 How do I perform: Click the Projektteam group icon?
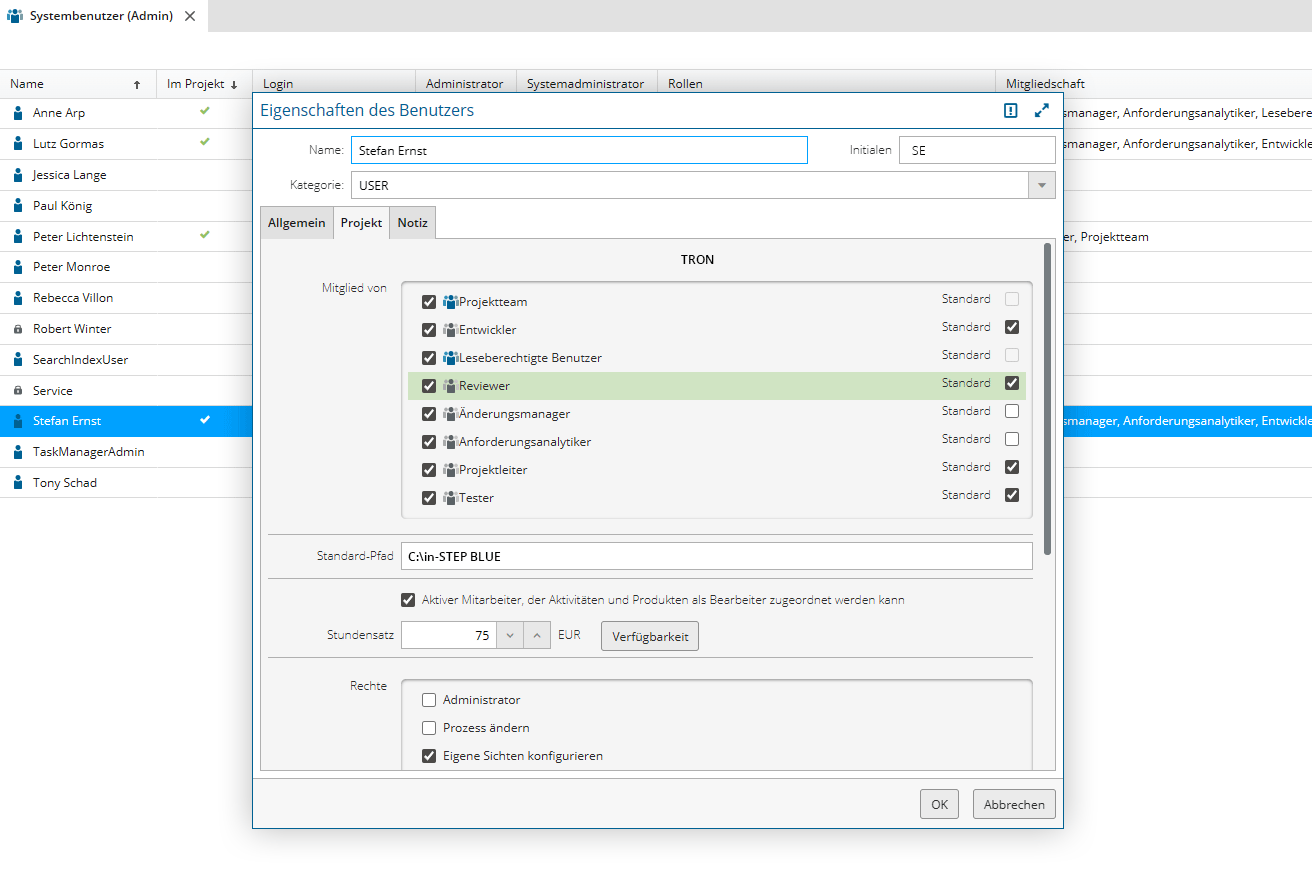pos(450,302)
